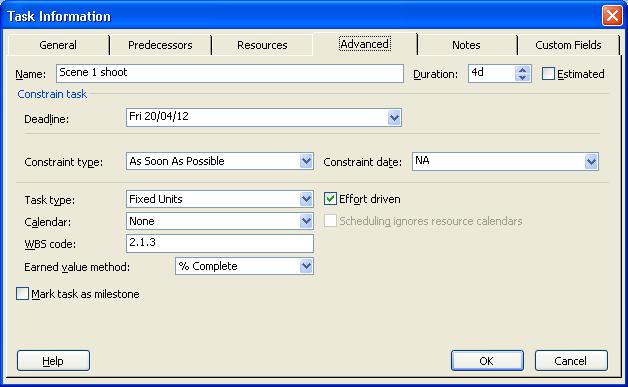
Task: Confirm with the OK button
Action: pos(487,361)
